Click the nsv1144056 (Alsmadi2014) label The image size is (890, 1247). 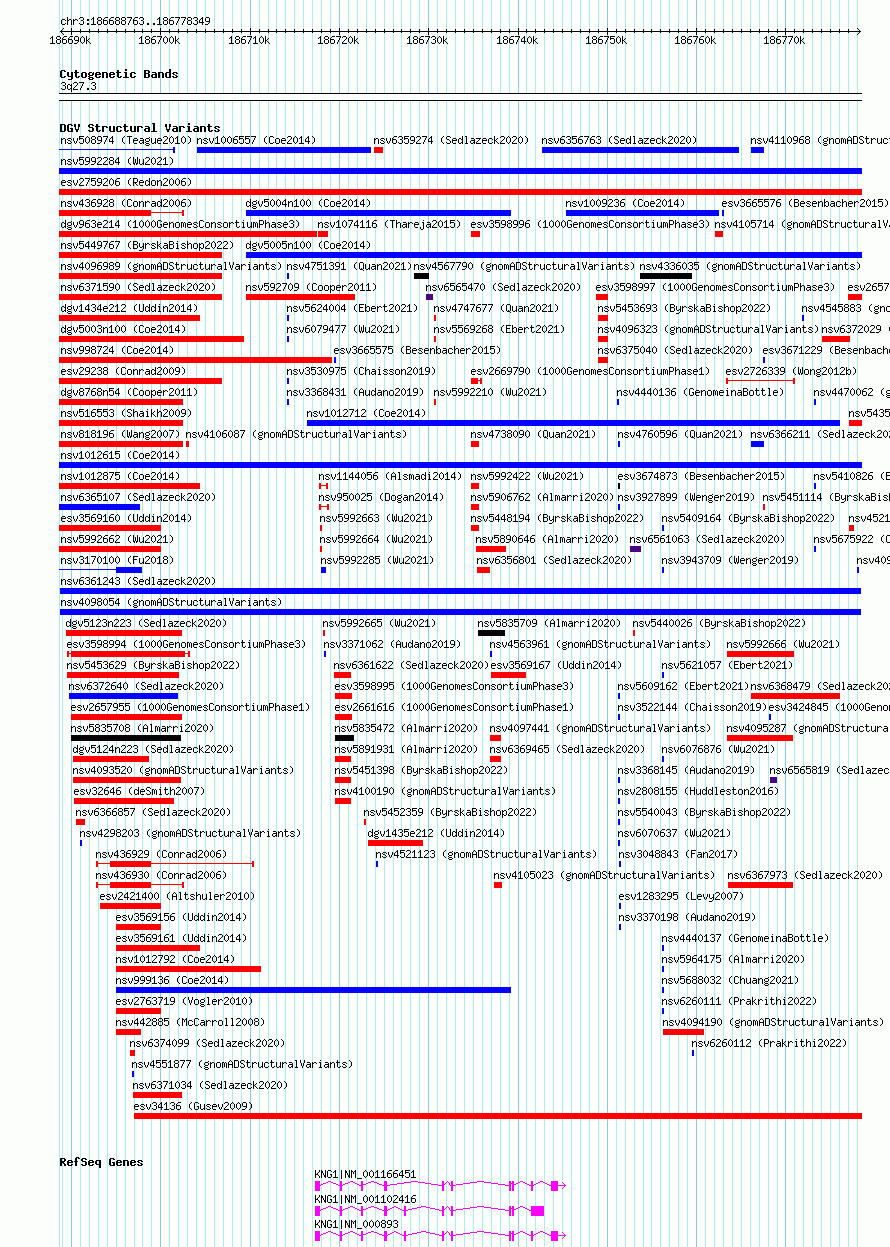390,476
